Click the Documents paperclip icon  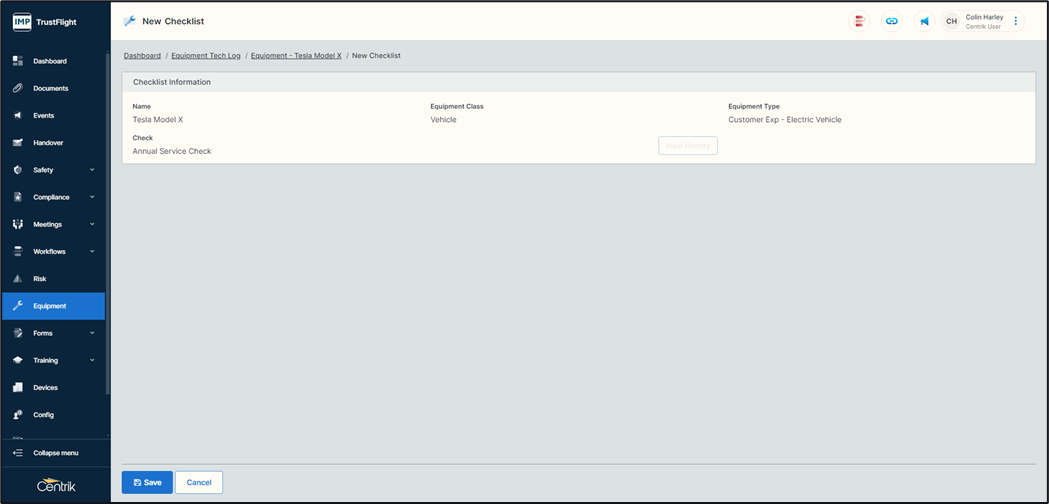(x=18, y=88)
